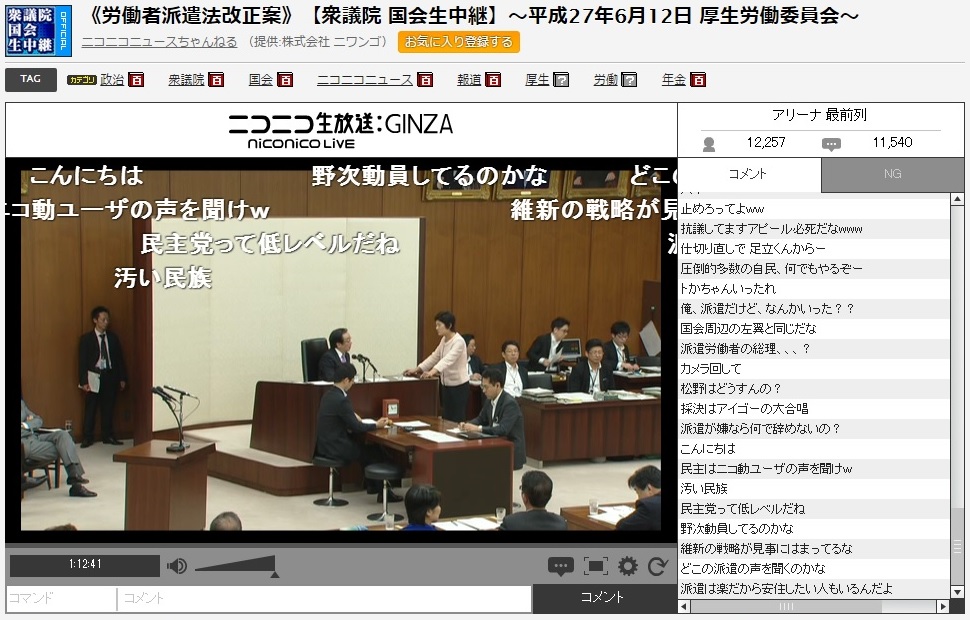Screen dimensions: 970x620
Task: Open the 政治 tag link
Action: click(x=112, y=80)
